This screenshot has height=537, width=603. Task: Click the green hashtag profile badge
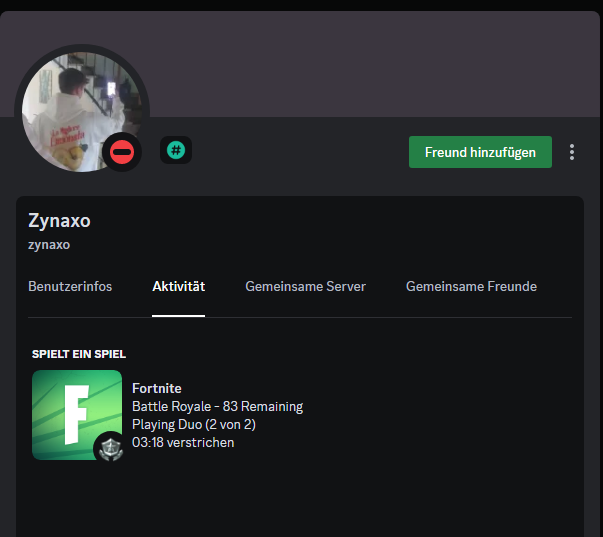176,150
